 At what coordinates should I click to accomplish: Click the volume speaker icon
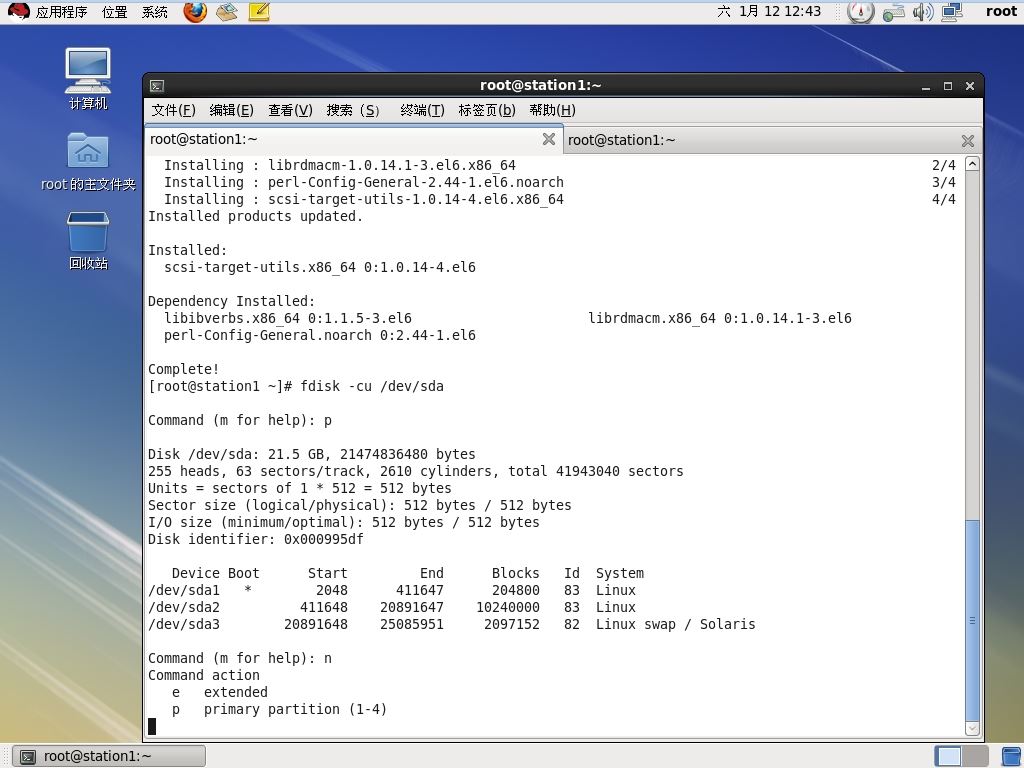pos(923,12)
